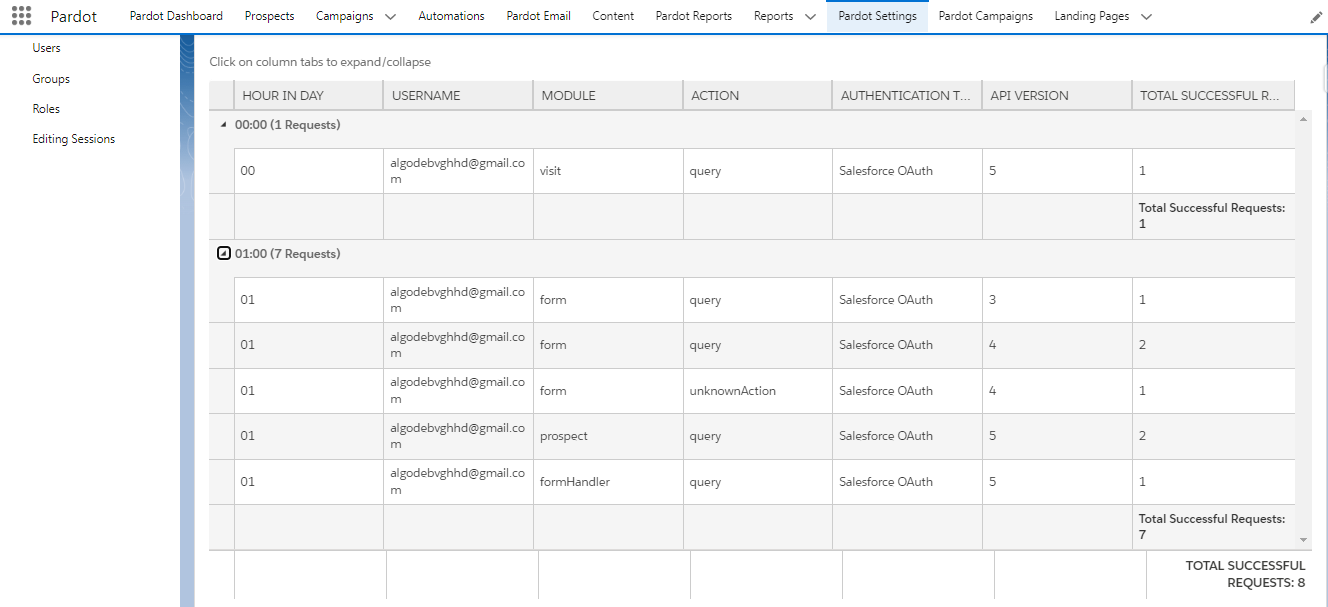Go to the Prospects tab
1328x607 pixels.
[269, 16]
